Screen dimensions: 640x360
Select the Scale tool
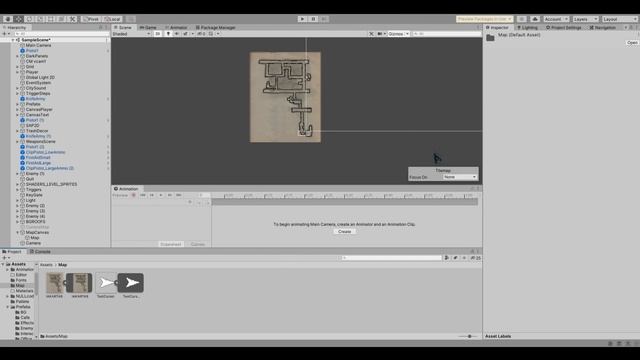click(x=40, y=19)
